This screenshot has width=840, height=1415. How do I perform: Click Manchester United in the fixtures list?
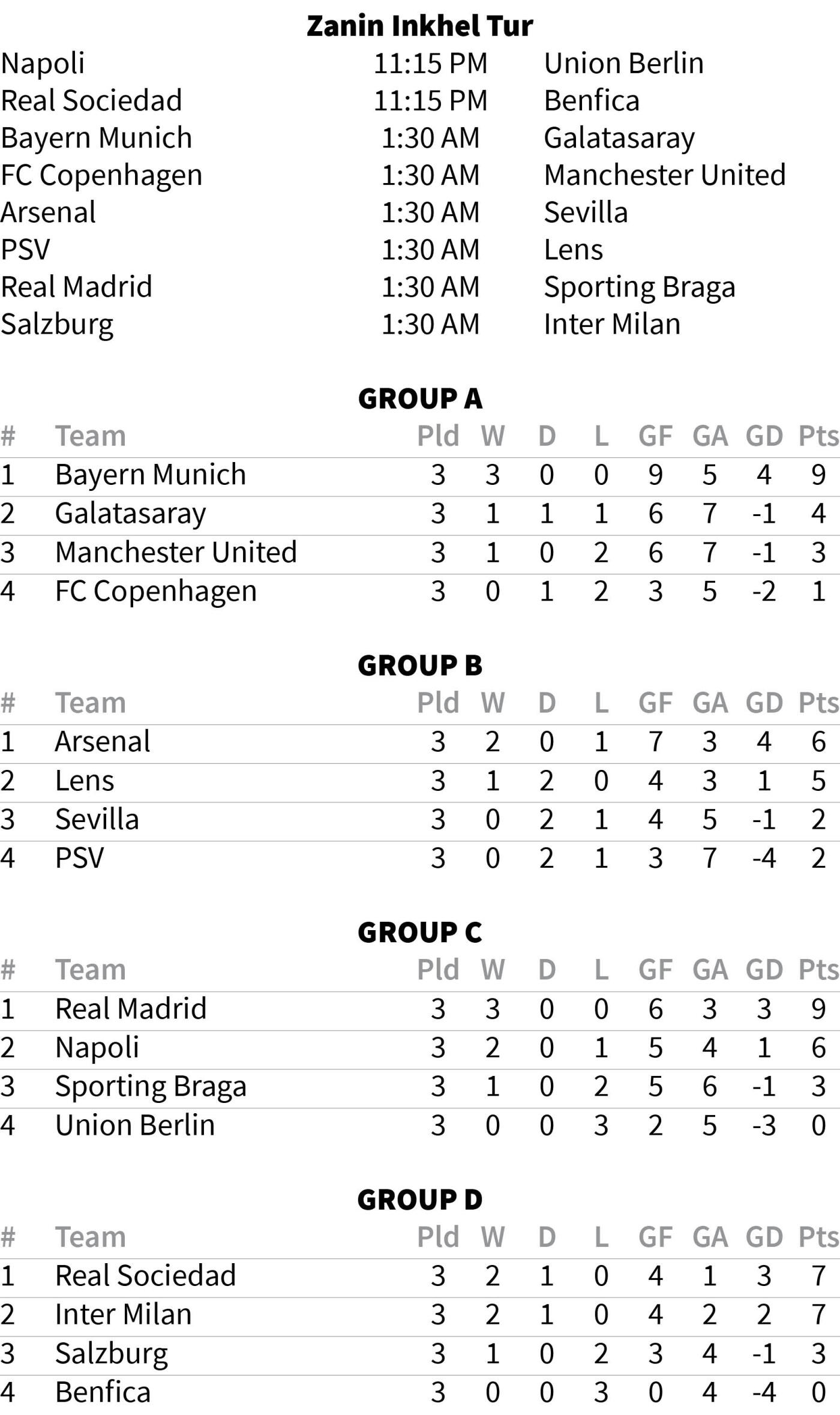tap(664, 175)
